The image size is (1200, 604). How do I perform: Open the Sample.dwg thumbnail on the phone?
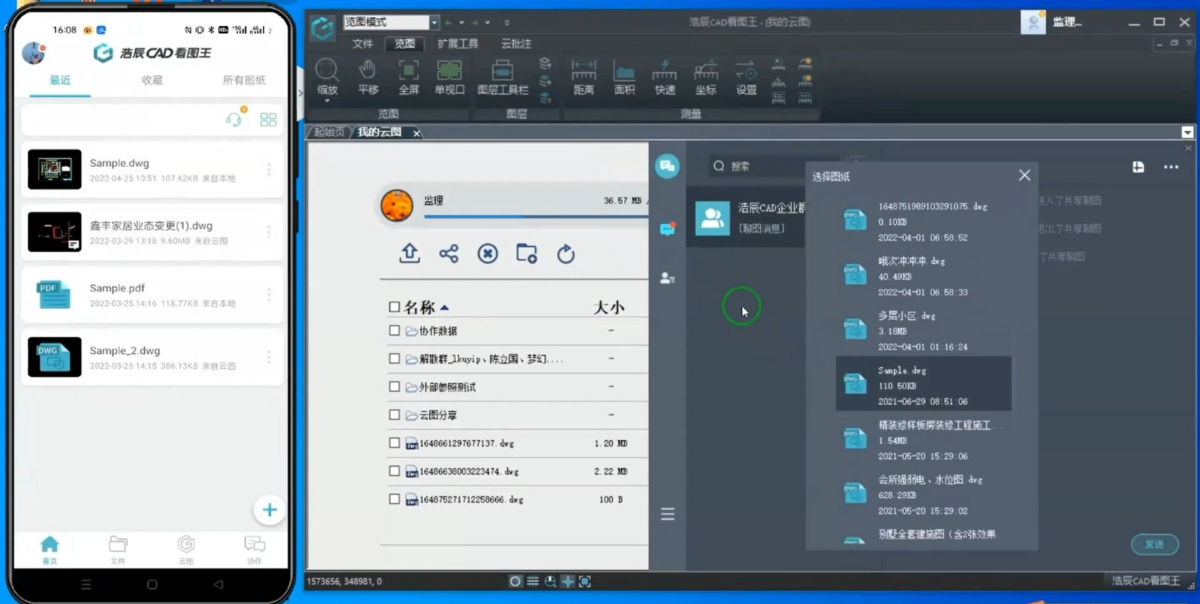click(55, 170)
